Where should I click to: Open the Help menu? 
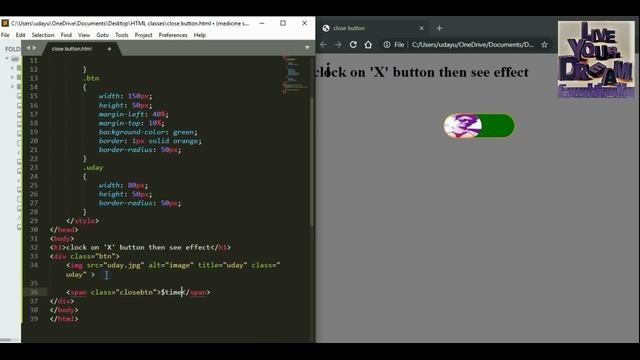pyautogui.click(x=200, y=35)
